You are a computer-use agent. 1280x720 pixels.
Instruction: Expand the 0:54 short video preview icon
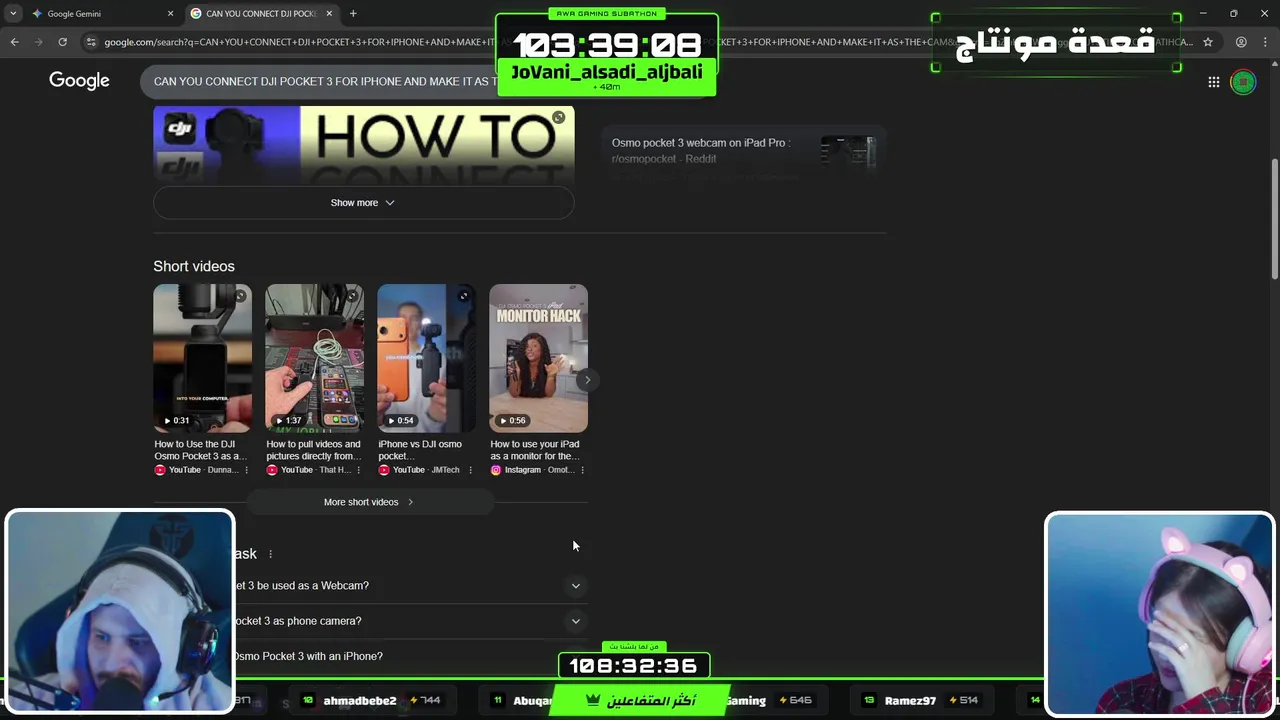[x=464, y=296]
